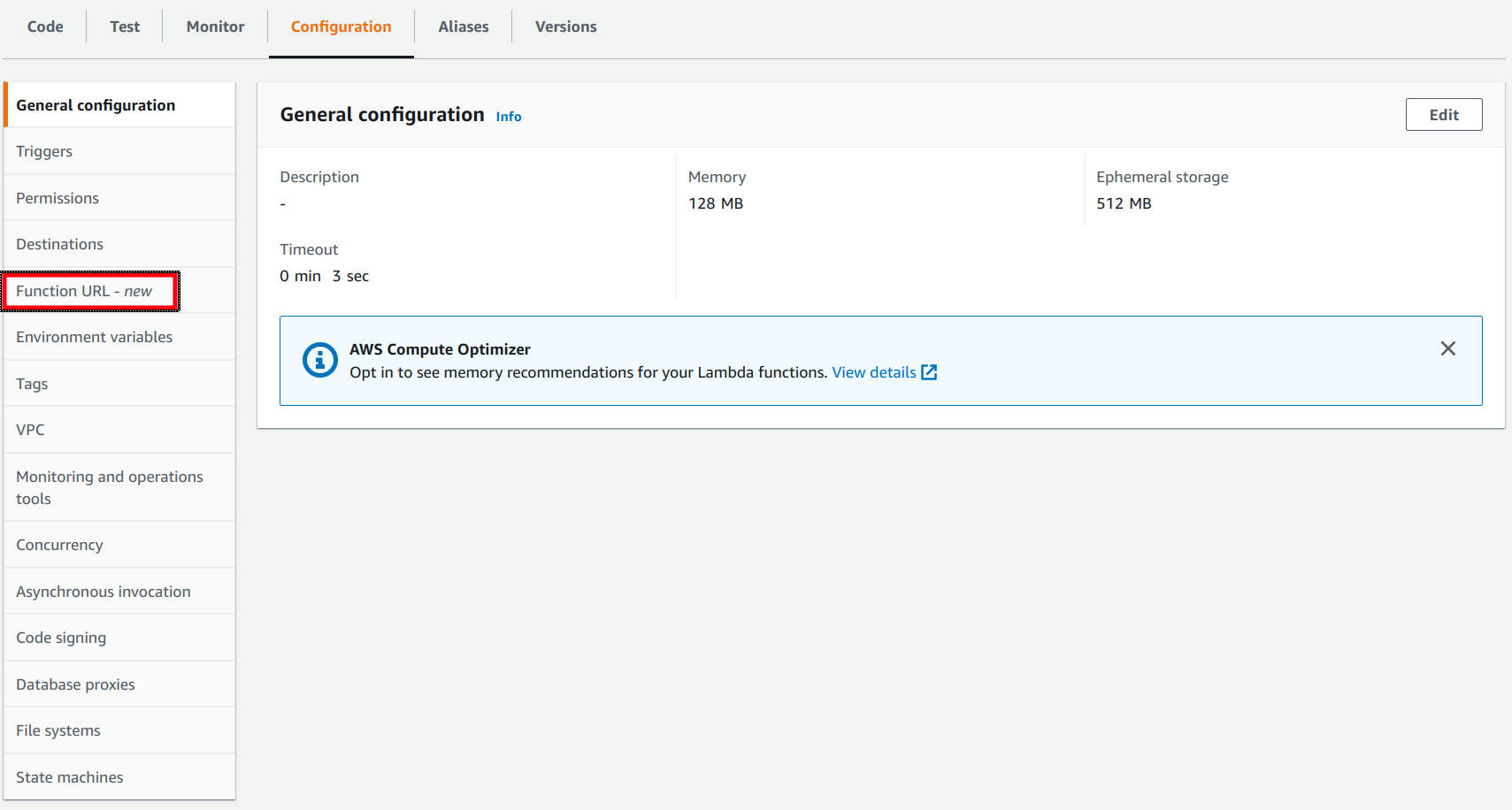Click the Edit button
1512x810 pixels.
(x=1444, y=114)
